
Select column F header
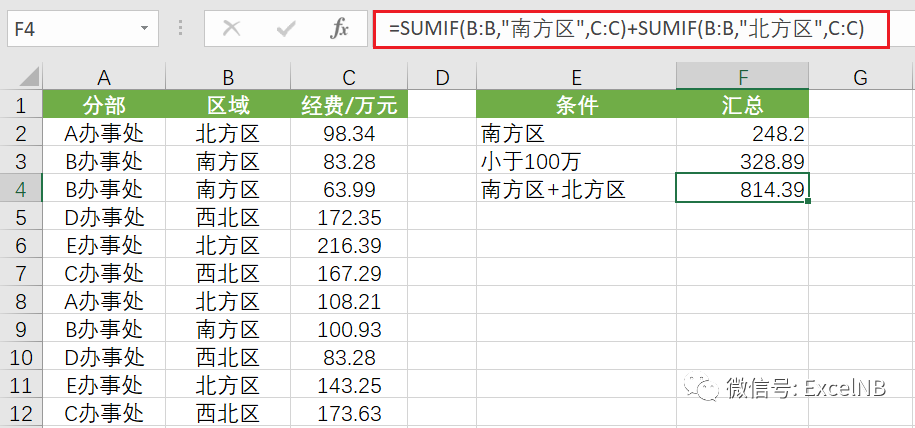tap(742, 76)
